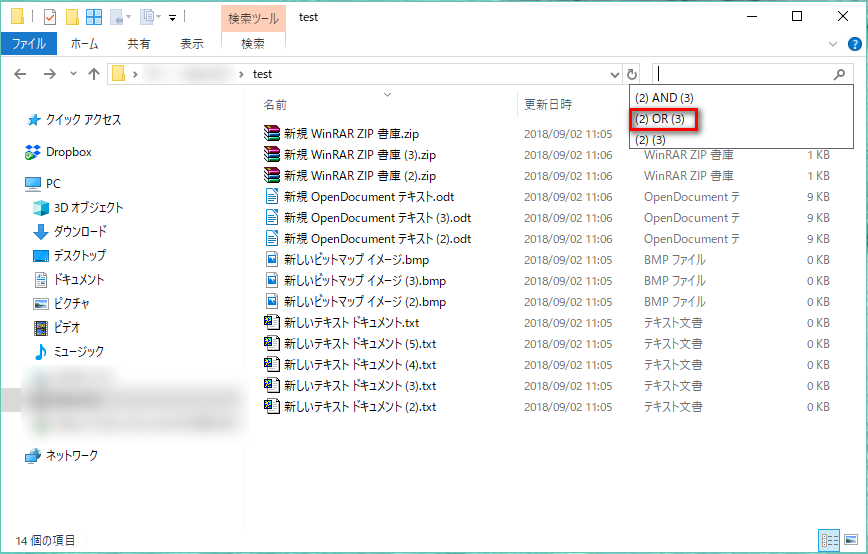Expand the ribbon using the chevron

pos(833,44)
